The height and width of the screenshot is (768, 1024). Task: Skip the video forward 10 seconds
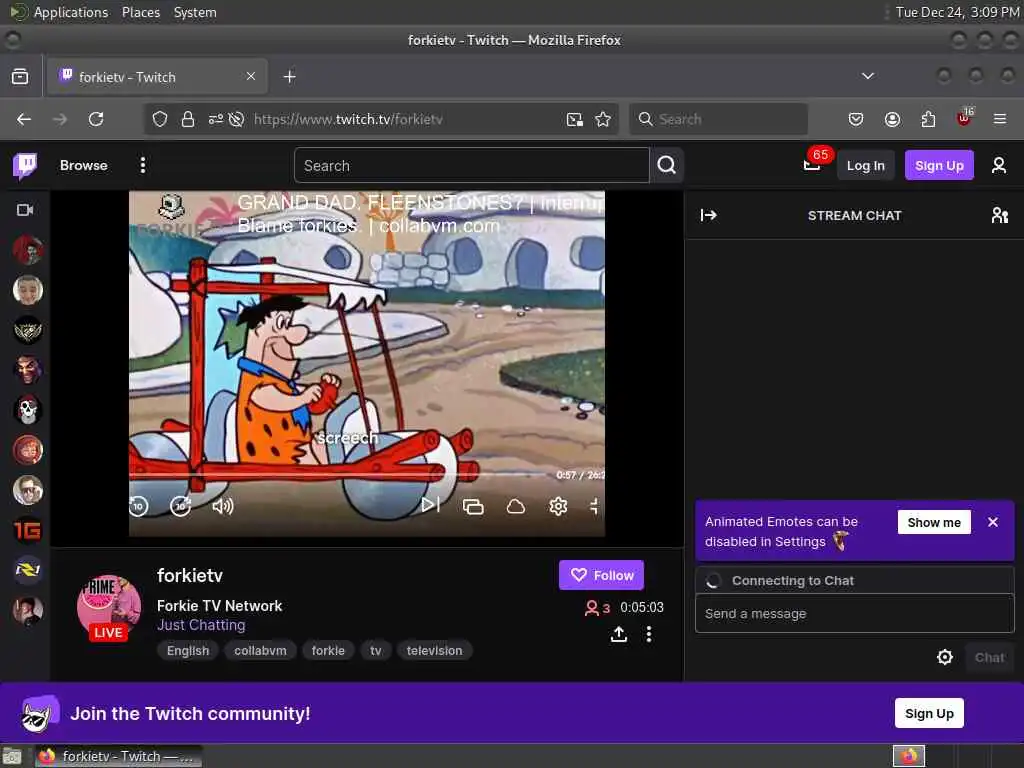[x=180, y=505]
